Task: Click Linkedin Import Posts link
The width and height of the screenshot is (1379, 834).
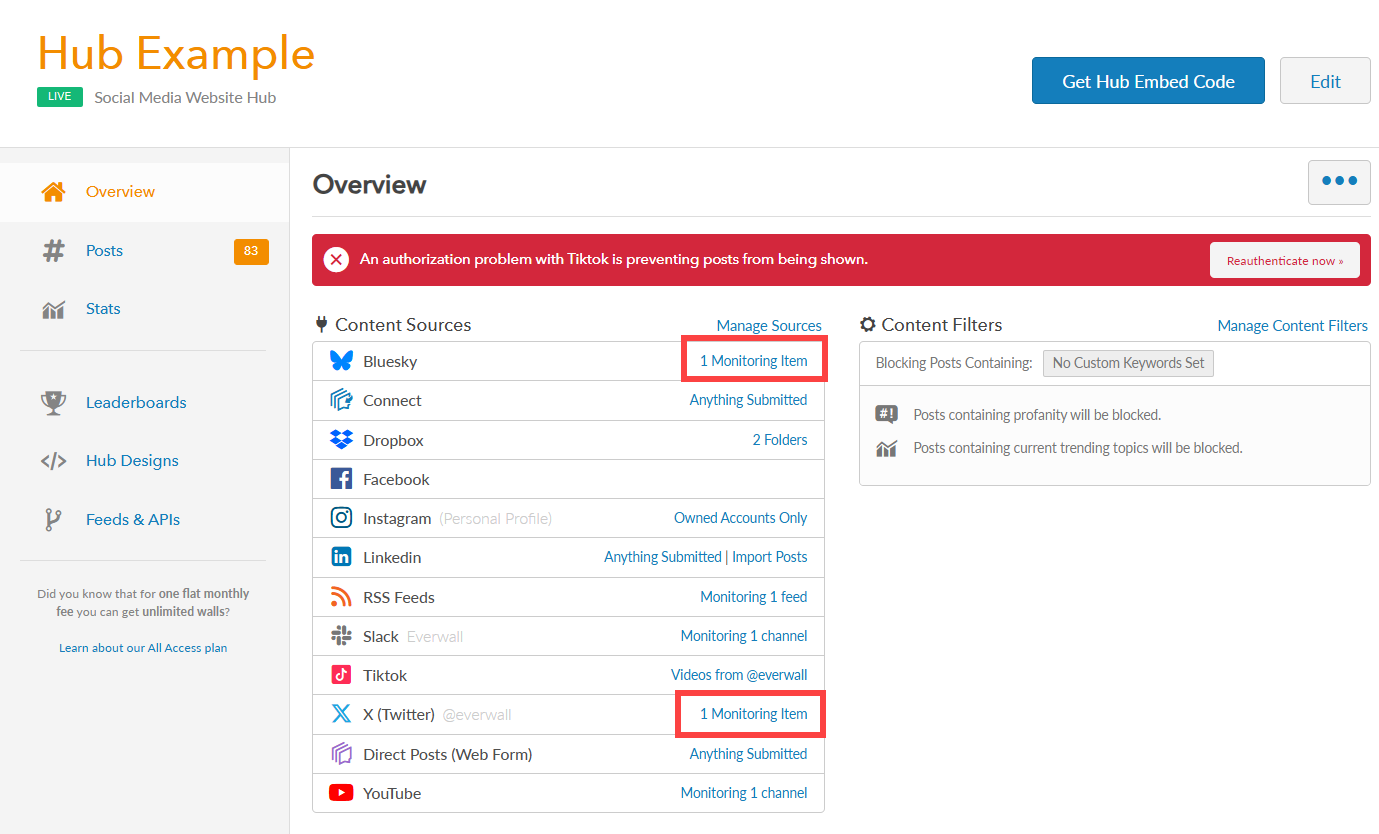Action: pos(770,557)
